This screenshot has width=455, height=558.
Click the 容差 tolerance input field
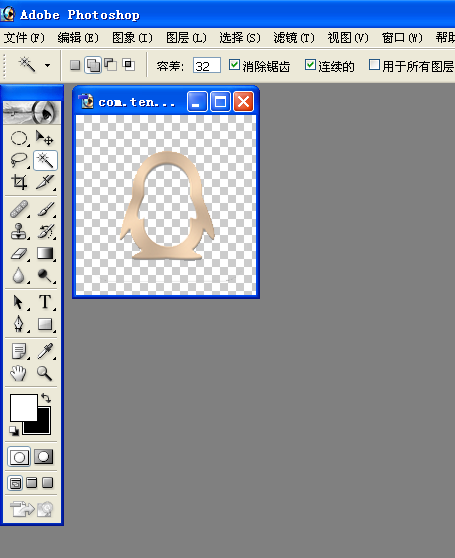(x=207, y=65)
